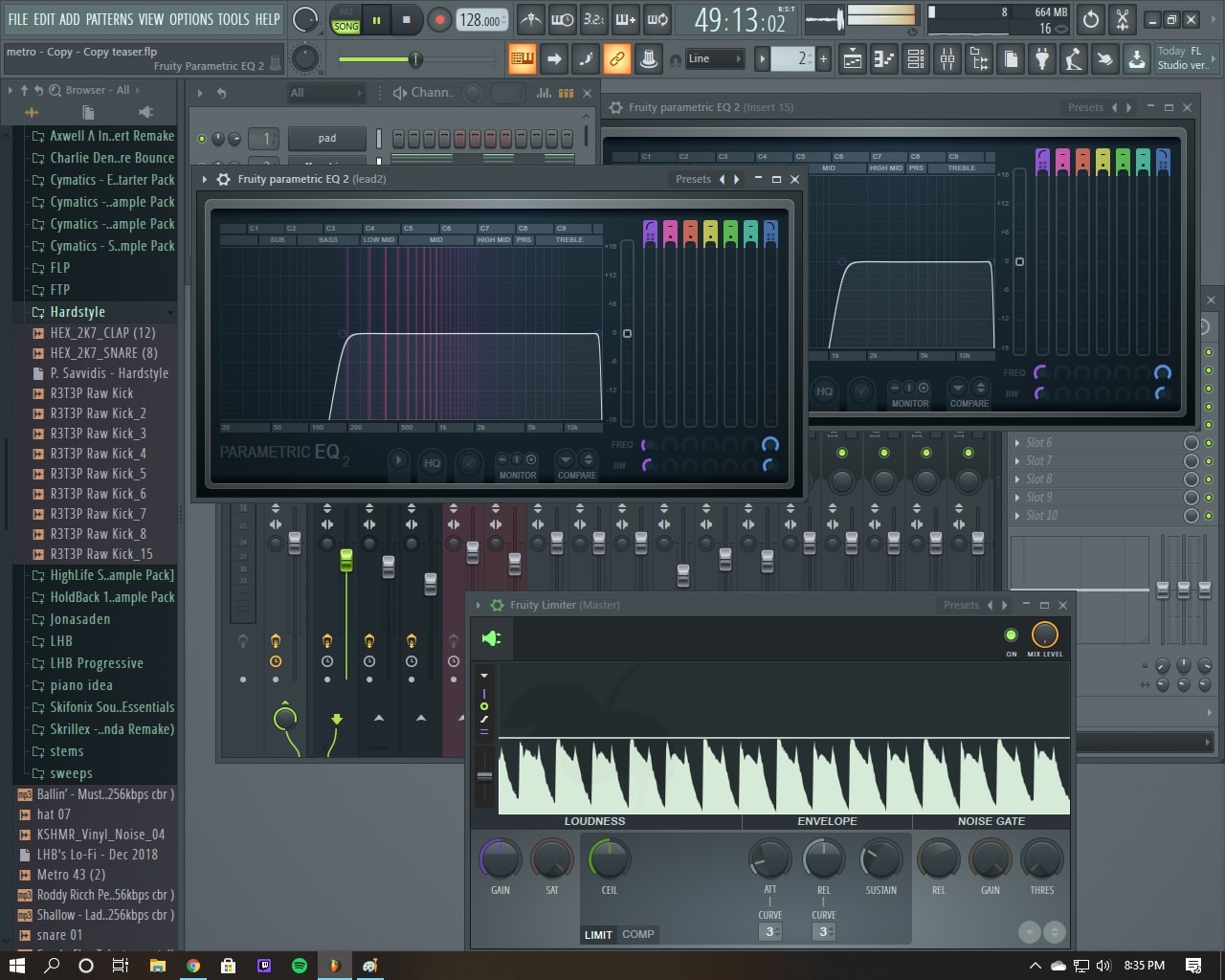
Task: Open the PATTERNS menu
Action: click(x=109, y=19)
